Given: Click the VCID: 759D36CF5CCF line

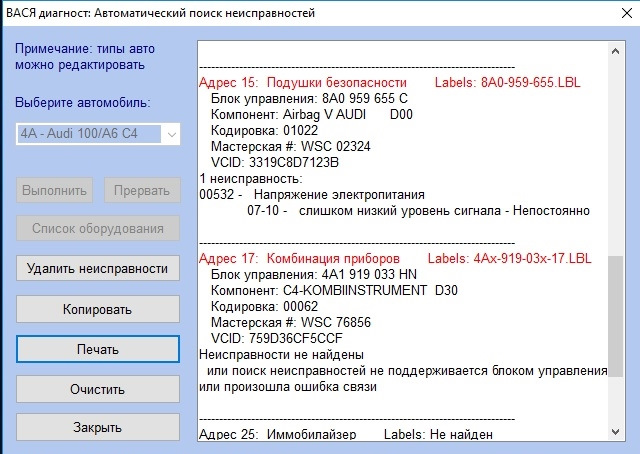Looking at the screenshot, I should (277, 338).
